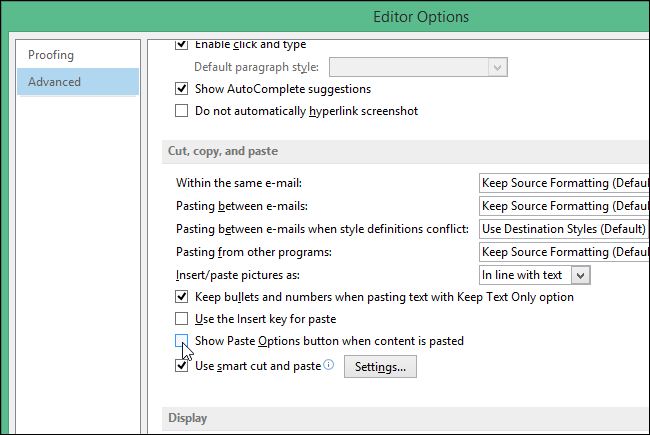Screen dimensions: 650x435
Task: Toggle Show AutoComplete suggestions checkbox
Action: [182, 89]
